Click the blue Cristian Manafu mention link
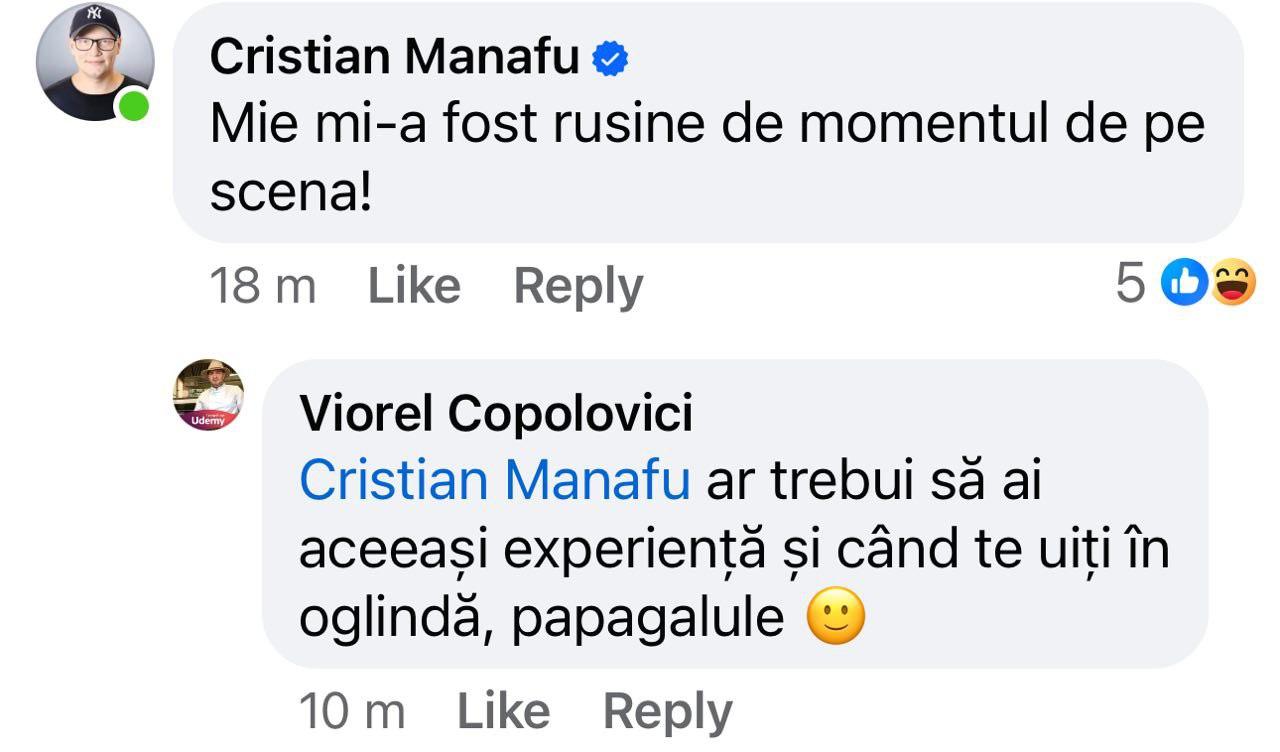This screenshot has height=752, width=1280. point(495,481)
